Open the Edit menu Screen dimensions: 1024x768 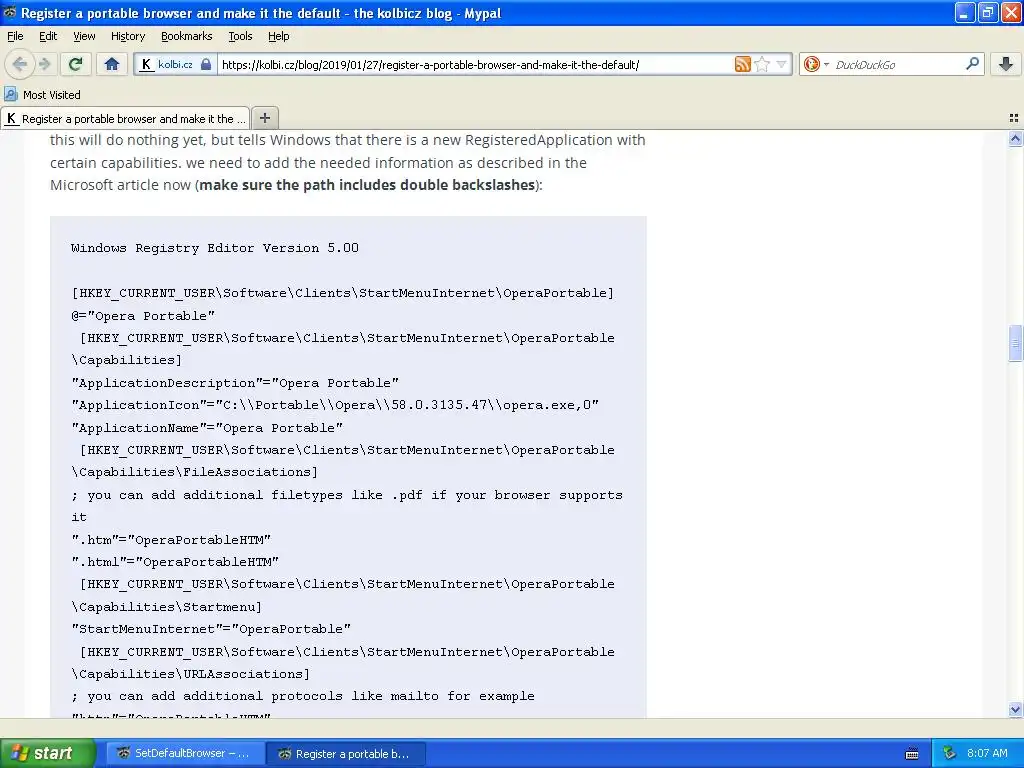point(48,36)
